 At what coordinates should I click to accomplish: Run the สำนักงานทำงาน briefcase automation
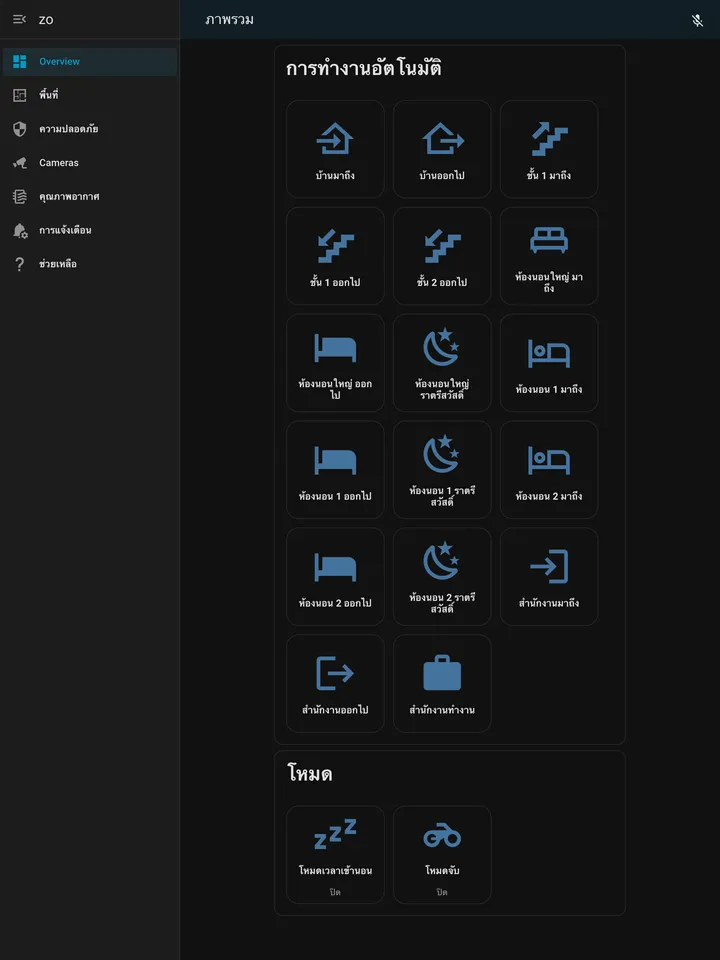[x=442, y=683]
